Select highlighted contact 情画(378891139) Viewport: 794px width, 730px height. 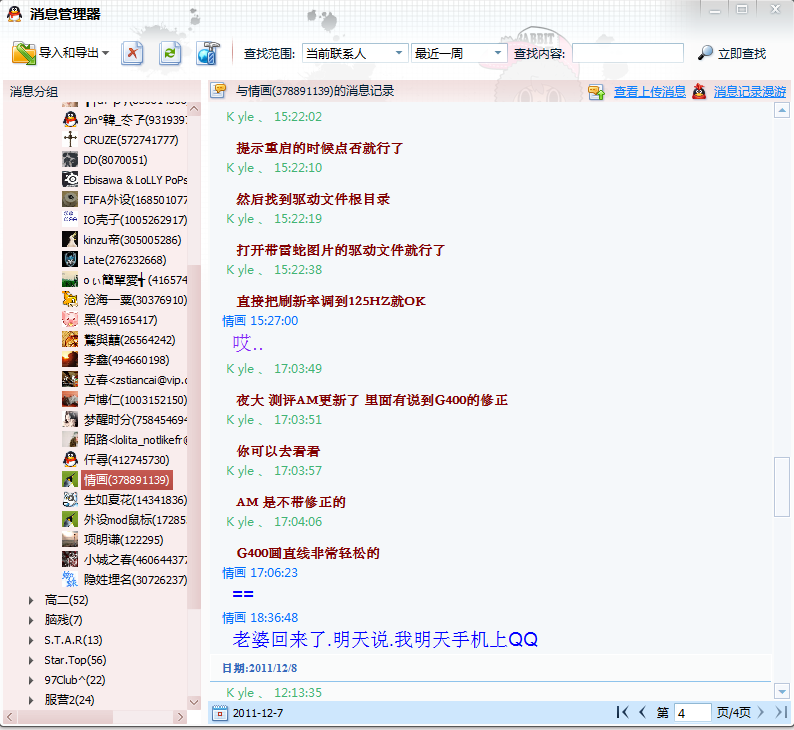point(127,480)
